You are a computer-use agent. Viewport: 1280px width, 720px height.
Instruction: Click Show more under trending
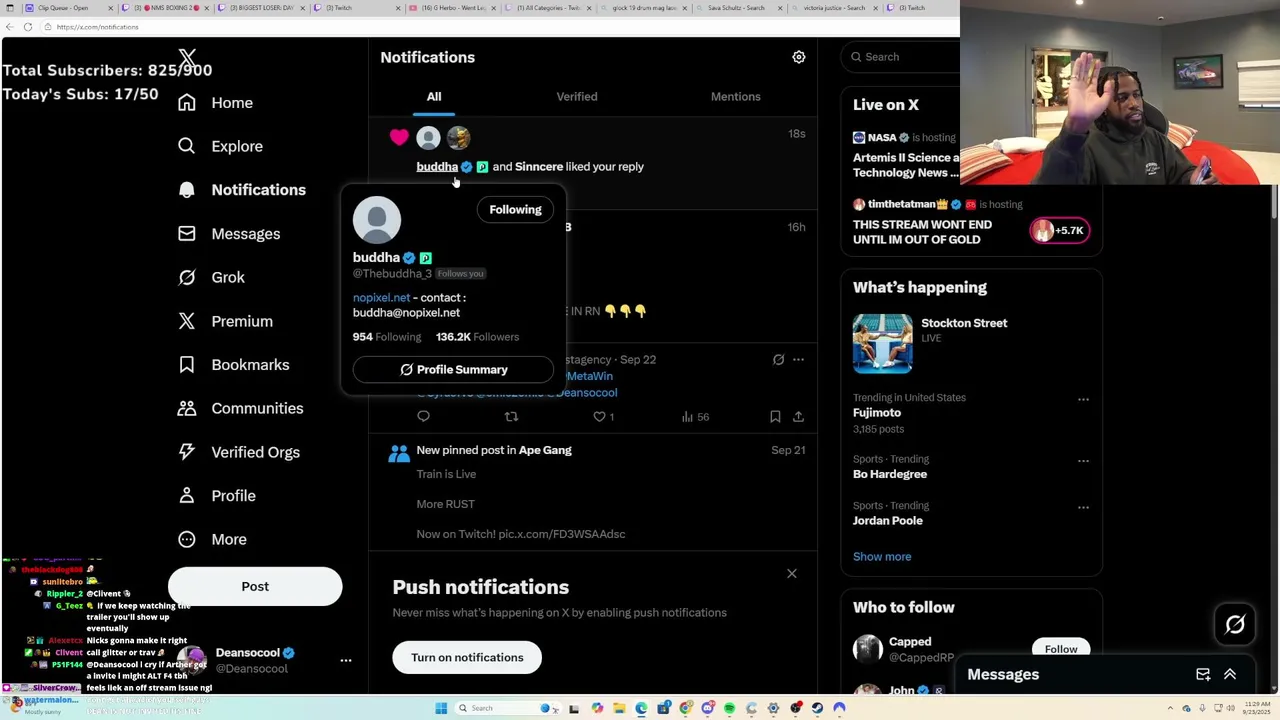pos(882,557)
